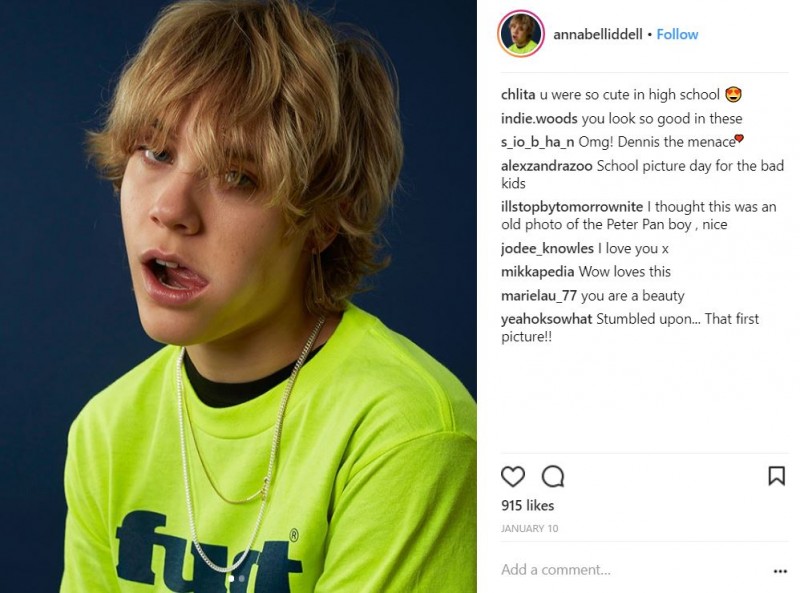Open comments via speech bubble icon
This screenshot has width=800, height=593.
553,477
